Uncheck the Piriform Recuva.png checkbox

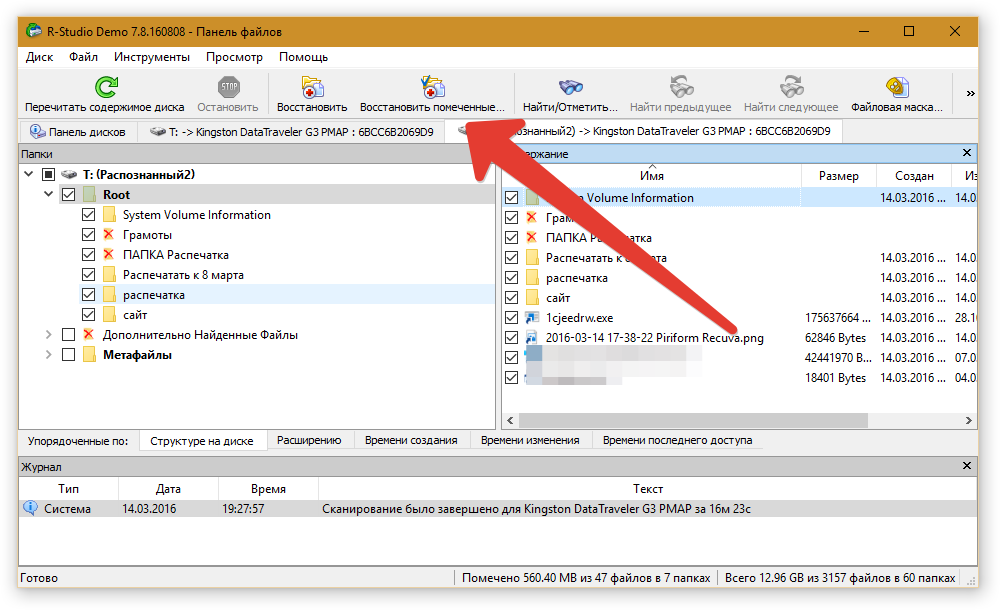(511, 337)
